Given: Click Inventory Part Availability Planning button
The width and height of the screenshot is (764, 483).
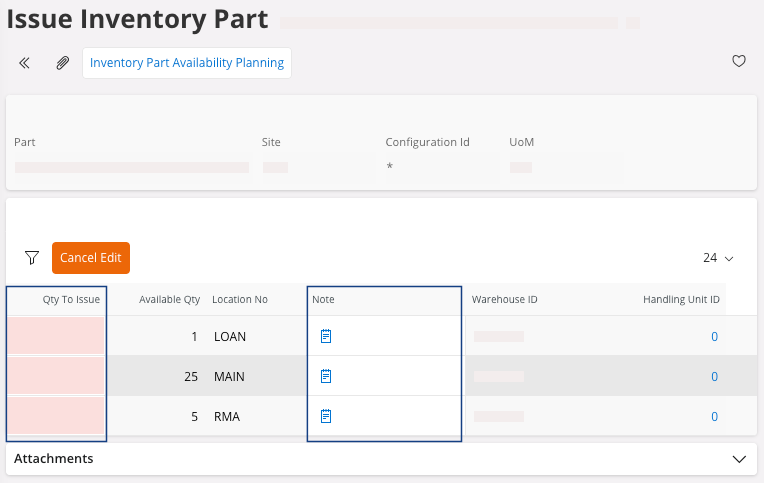Looking at the screenshot, I should point(187,62).
